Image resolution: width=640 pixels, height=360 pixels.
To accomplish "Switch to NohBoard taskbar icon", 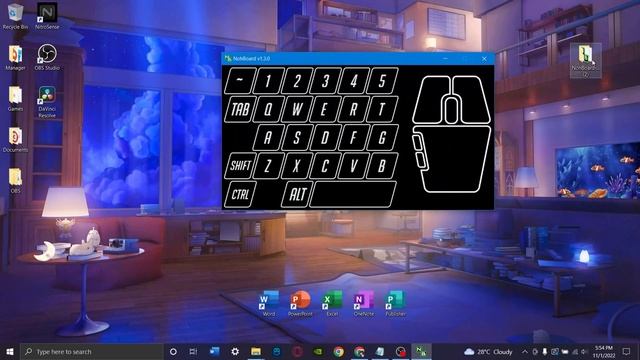I will [421, 351].
